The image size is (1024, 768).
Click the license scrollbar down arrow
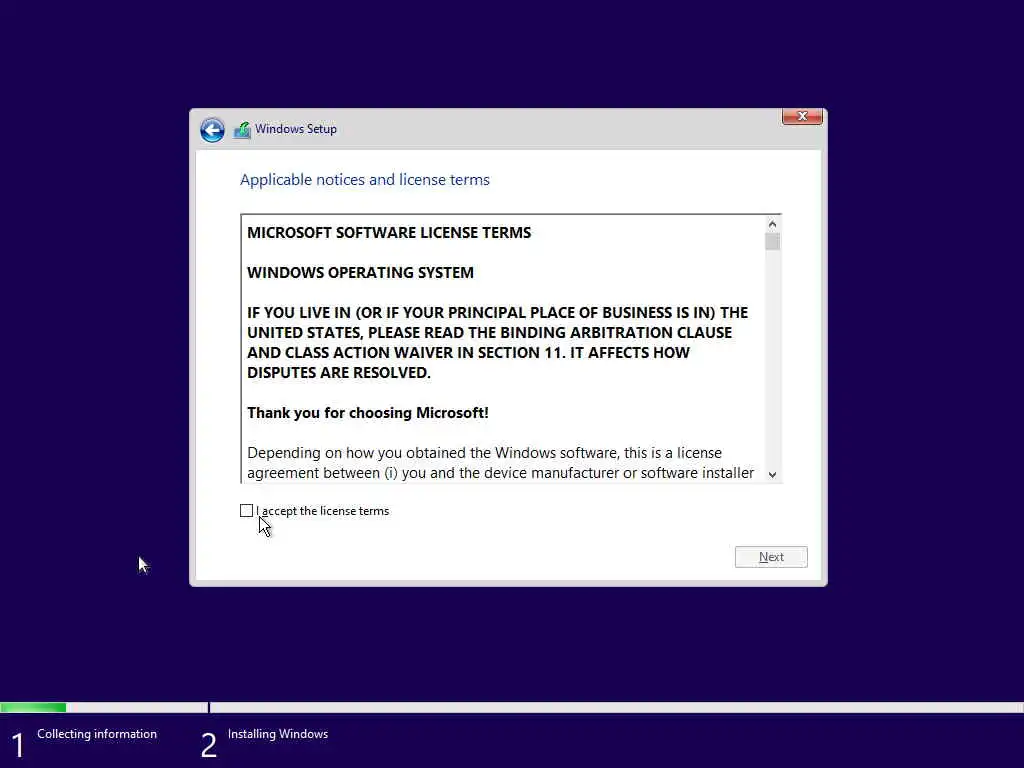click(x=773, y=475)
